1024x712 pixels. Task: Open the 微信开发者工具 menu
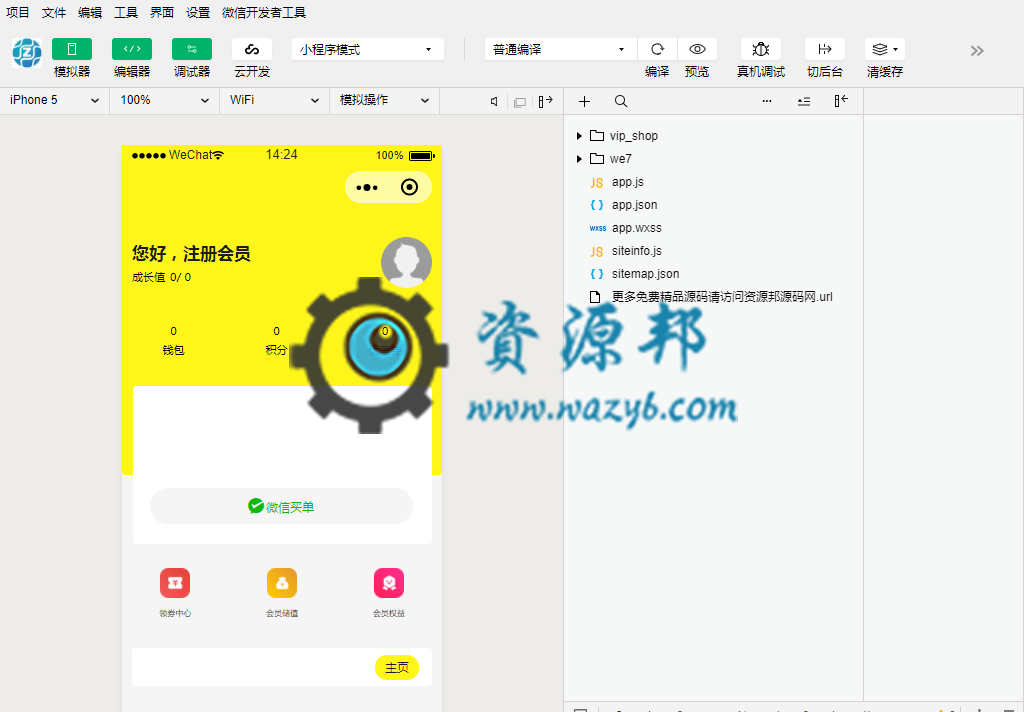pyautogui.click(x=264, y=12)
